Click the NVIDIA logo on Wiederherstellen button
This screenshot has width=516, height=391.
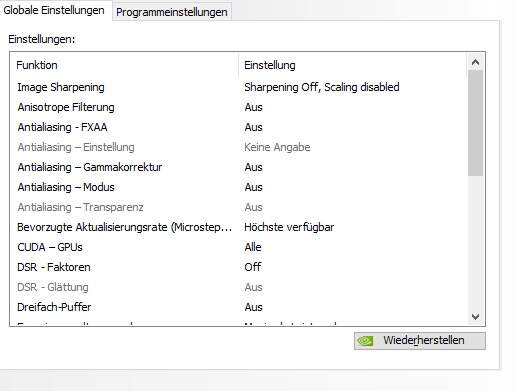point(365,341)
